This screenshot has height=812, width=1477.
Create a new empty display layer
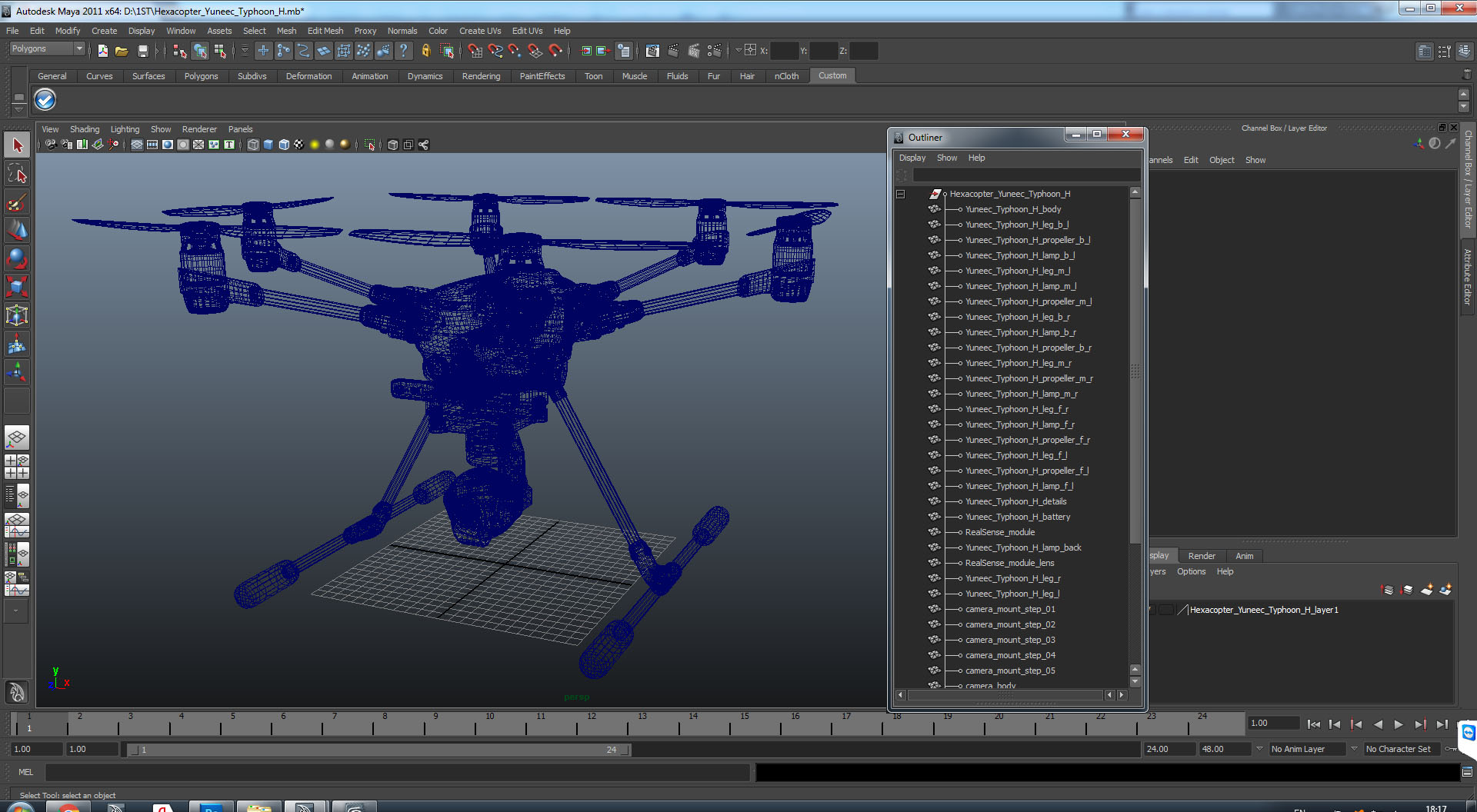[x=1426, y=590]
